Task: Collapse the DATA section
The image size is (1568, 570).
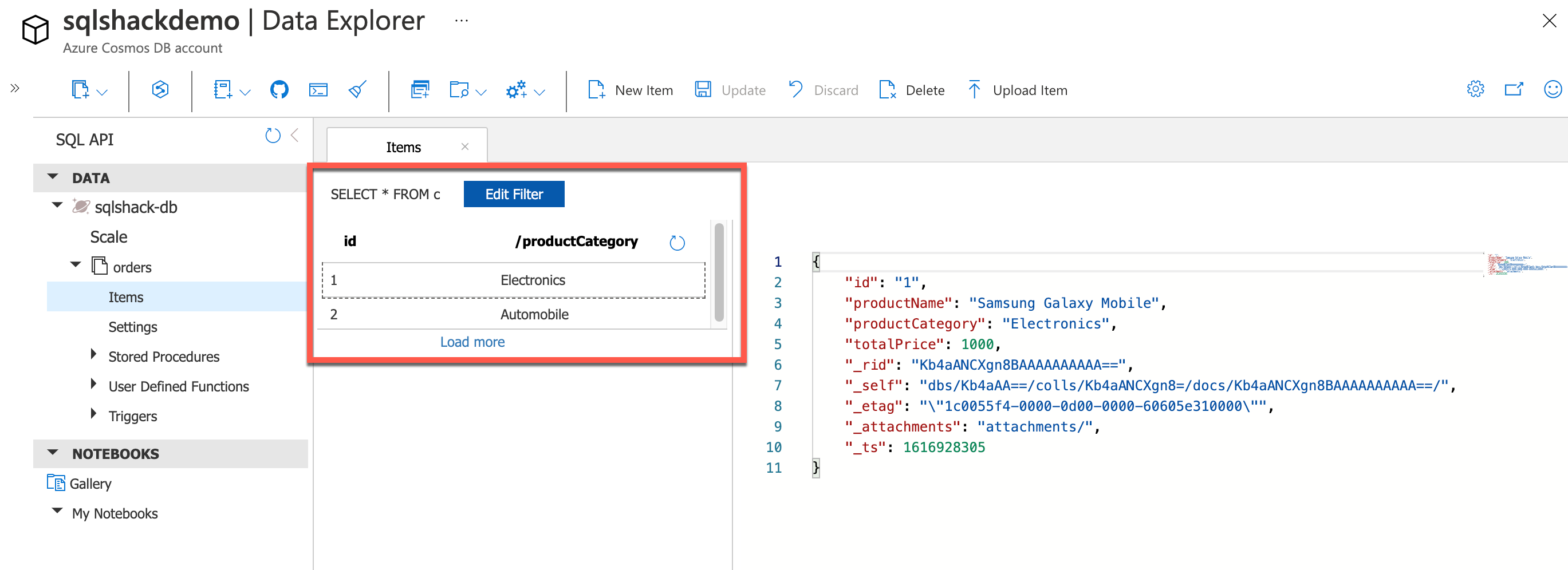Action: [53, 177]
